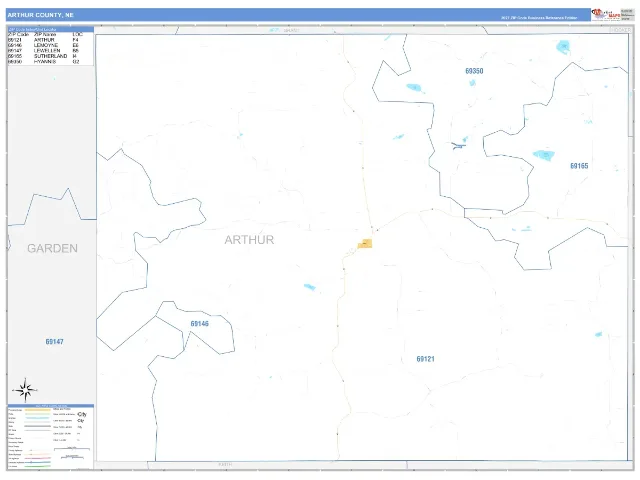Click the scale bar in the legend
Viewport: 640px width, 480px height.
(x=72, y=449)
